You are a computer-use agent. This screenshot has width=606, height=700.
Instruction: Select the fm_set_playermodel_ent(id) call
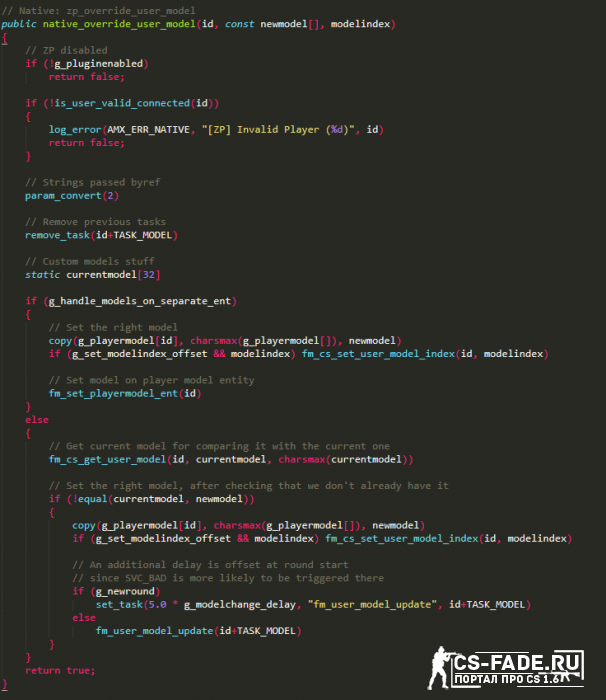tap(125, 393)
